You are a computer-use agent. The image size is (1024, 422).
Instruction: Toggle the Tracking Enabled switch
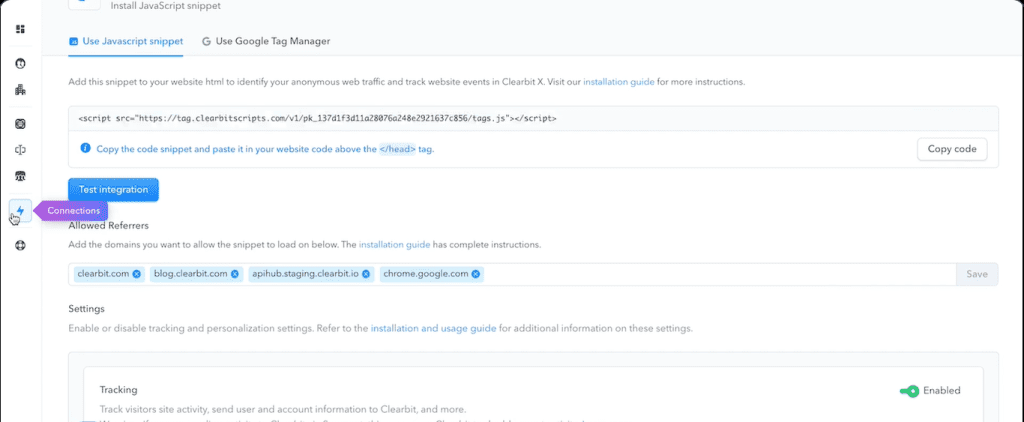(x=909, y=391)
